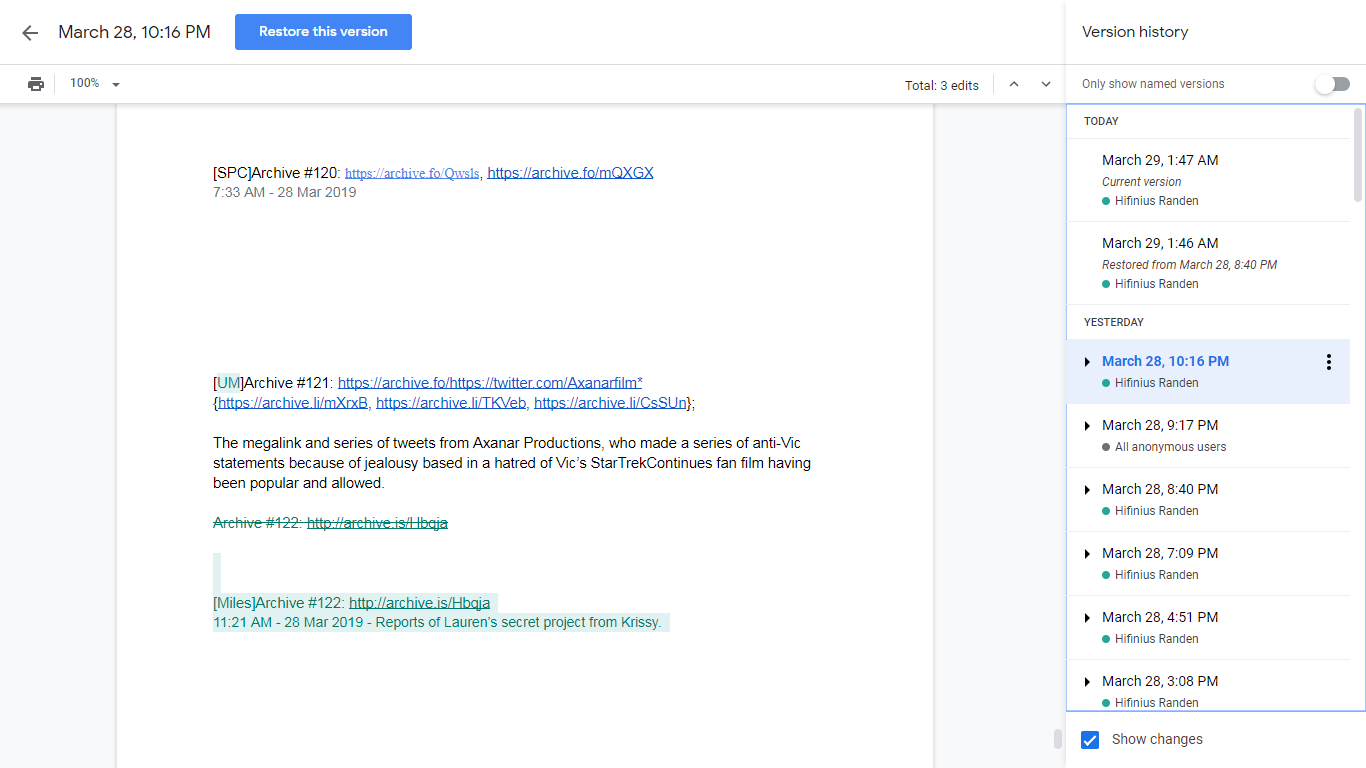Click the document scrollbar thumb
1366x768 pixels.
(x=1057, y=739)
